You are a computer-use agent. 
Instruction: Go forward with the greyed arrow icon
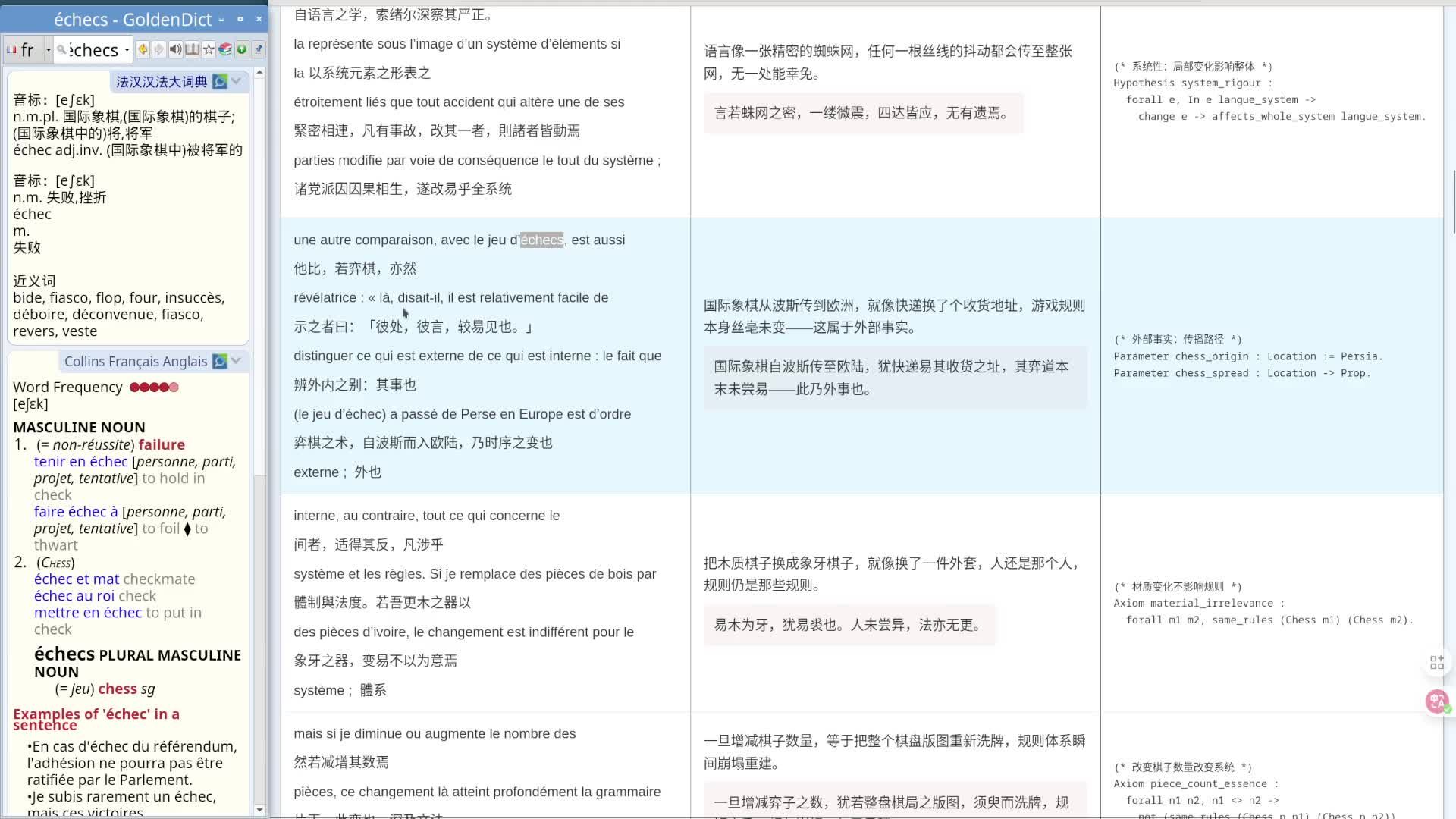[158, 49]
